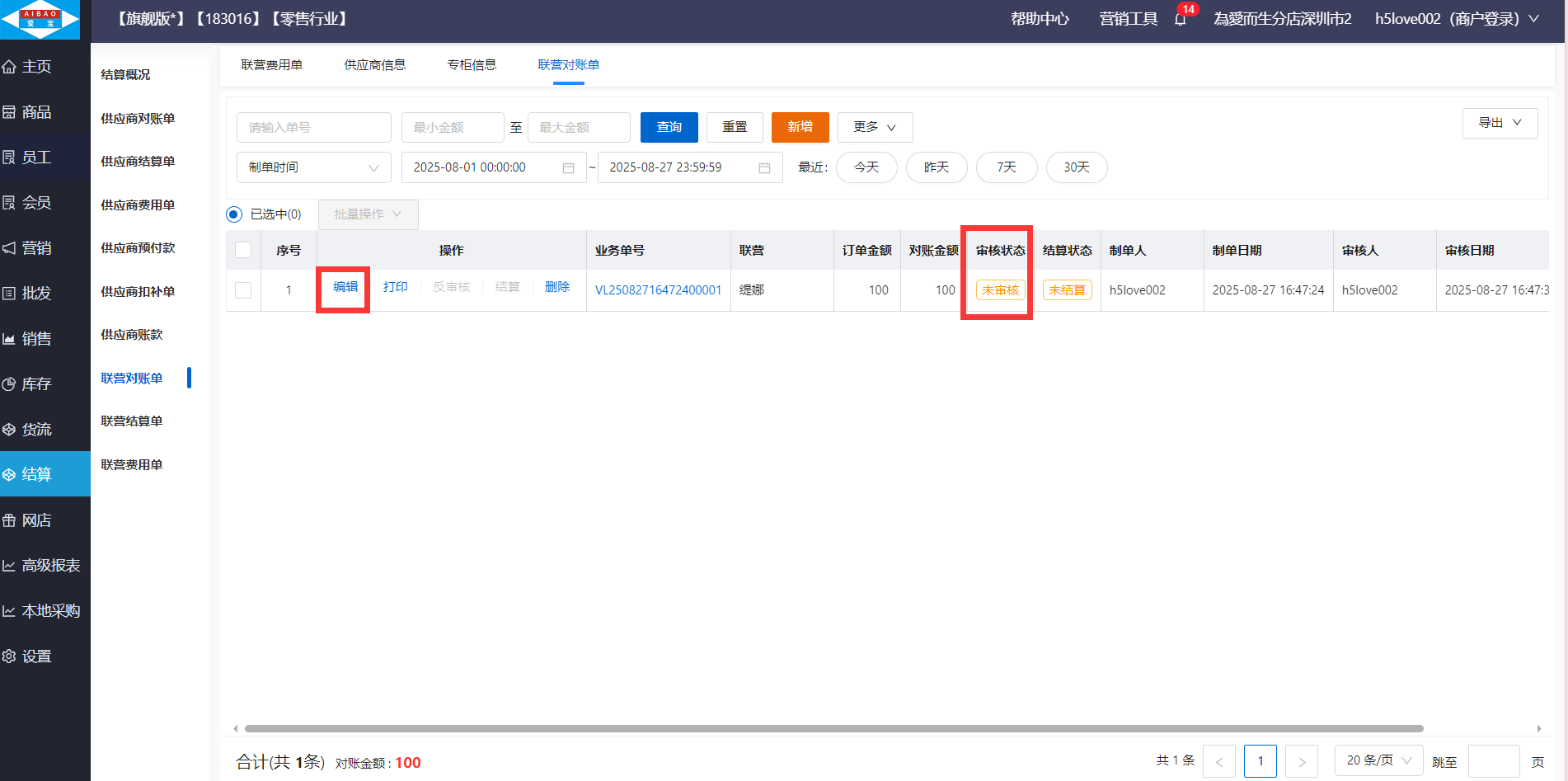Open the 20 条/页 page size dropdown

[1378, 760]
